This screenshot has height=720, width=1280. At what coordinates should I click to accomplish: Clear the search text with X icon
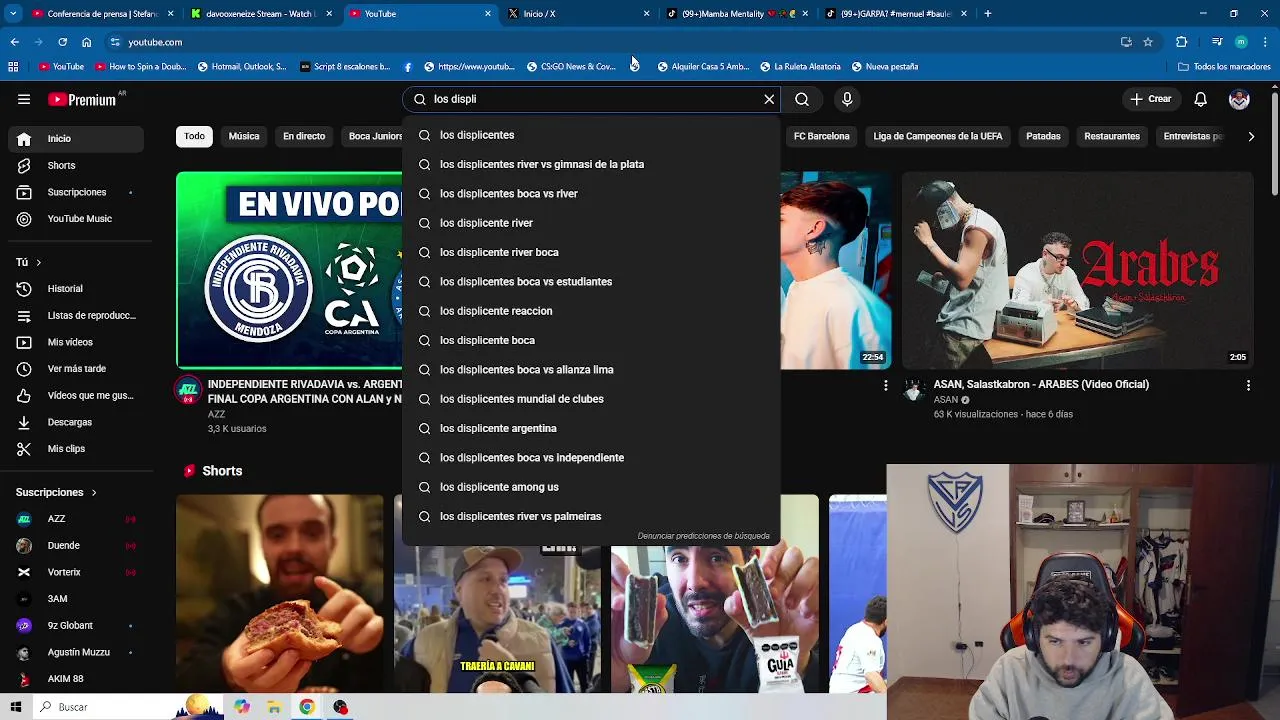pos(769,99)
